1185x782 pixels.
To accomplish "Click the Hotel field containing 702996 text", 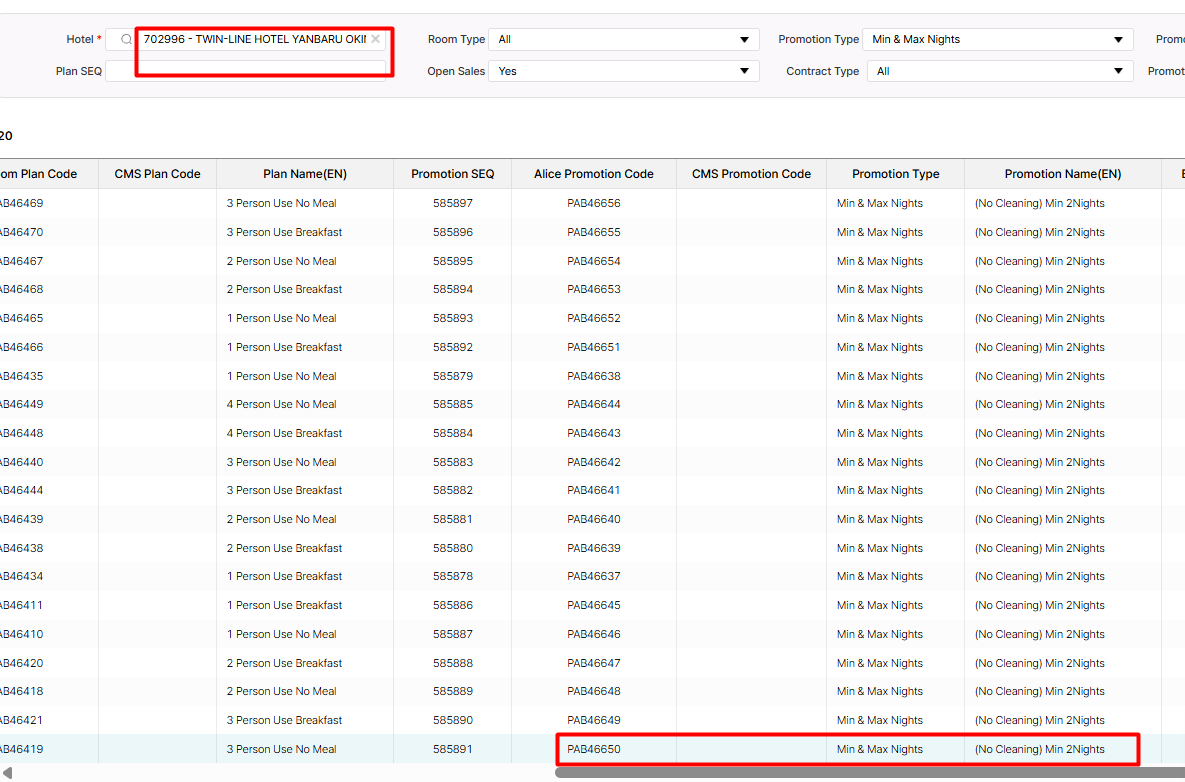I will coord(255,40).
